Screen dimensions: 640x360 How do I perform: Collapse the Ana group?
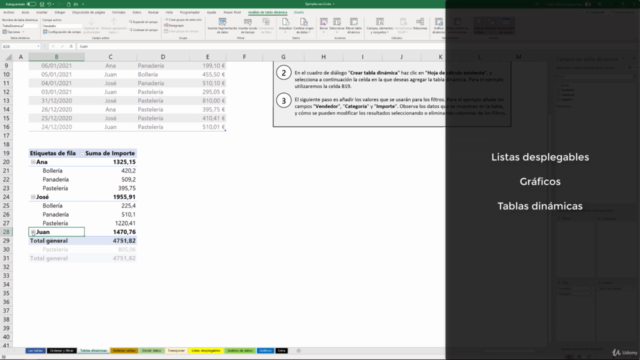33,162
